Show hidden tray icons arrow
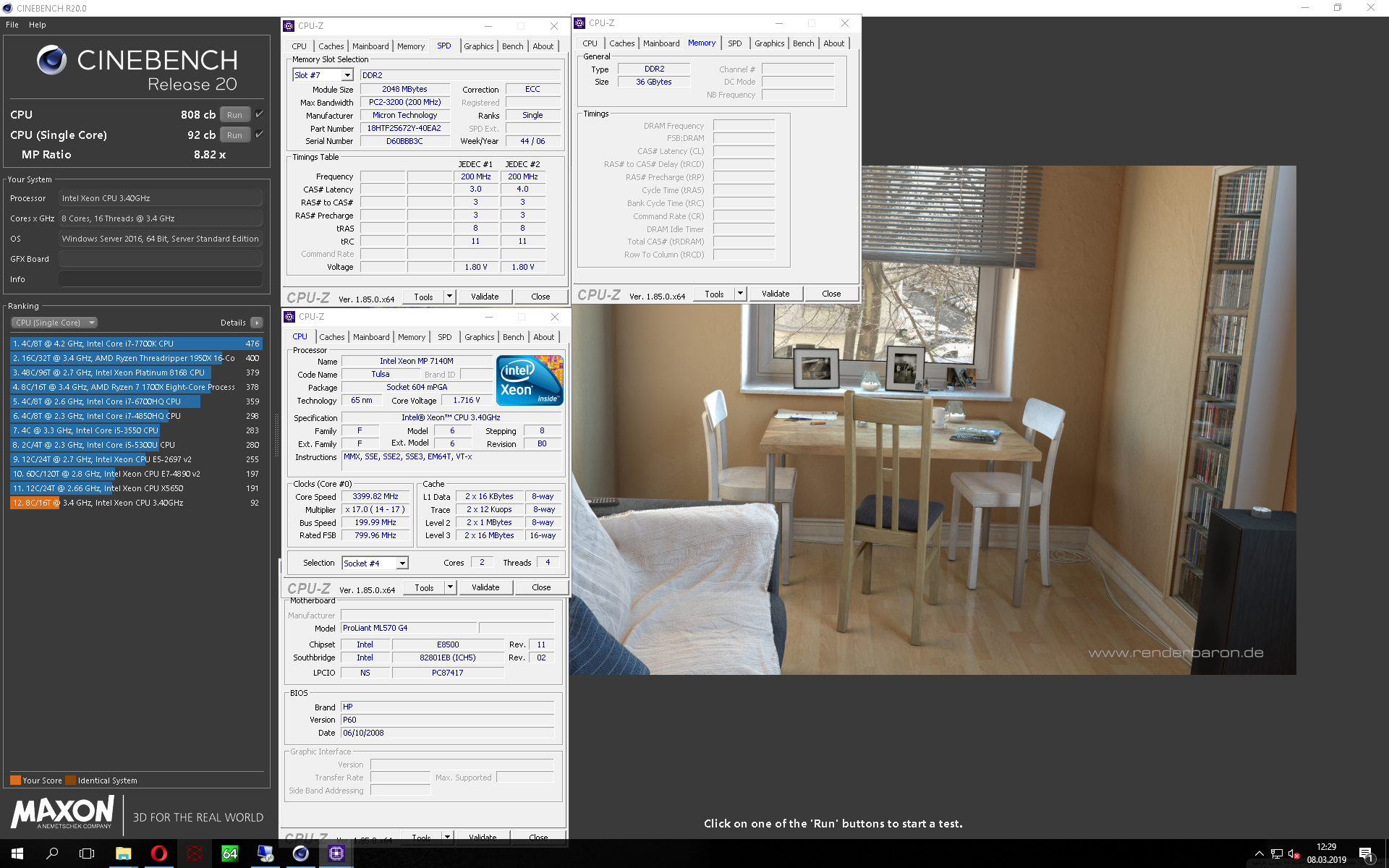This screenshot has width=1389, height=868. [x=1259, y=854]
